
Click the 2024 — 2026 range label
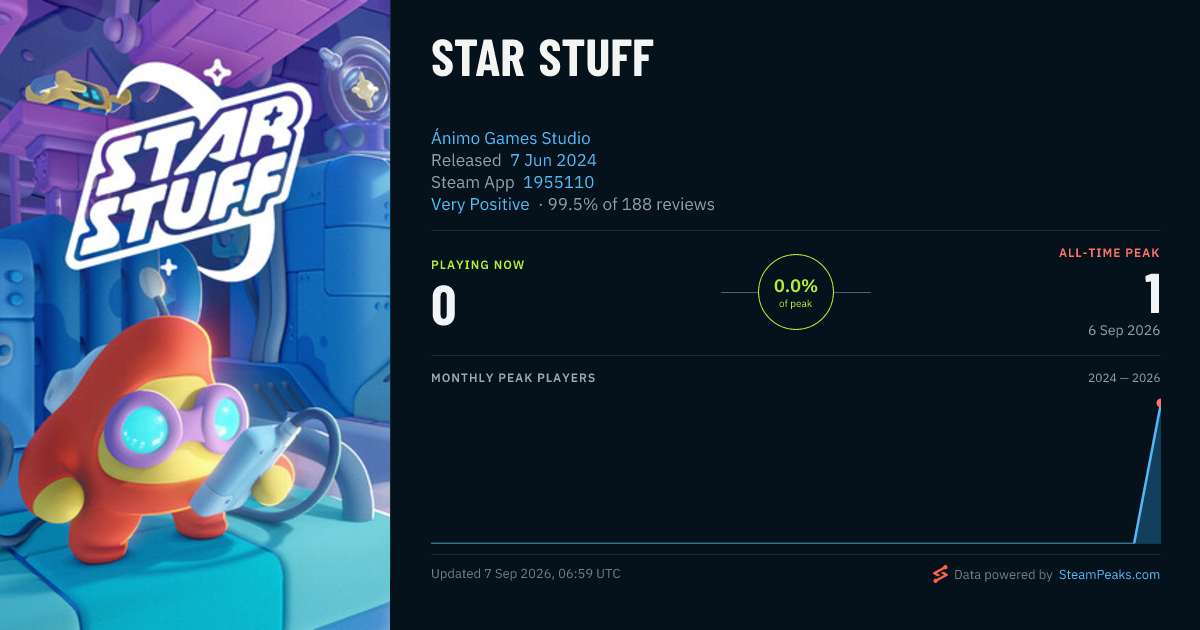(x=1124, y=378)
